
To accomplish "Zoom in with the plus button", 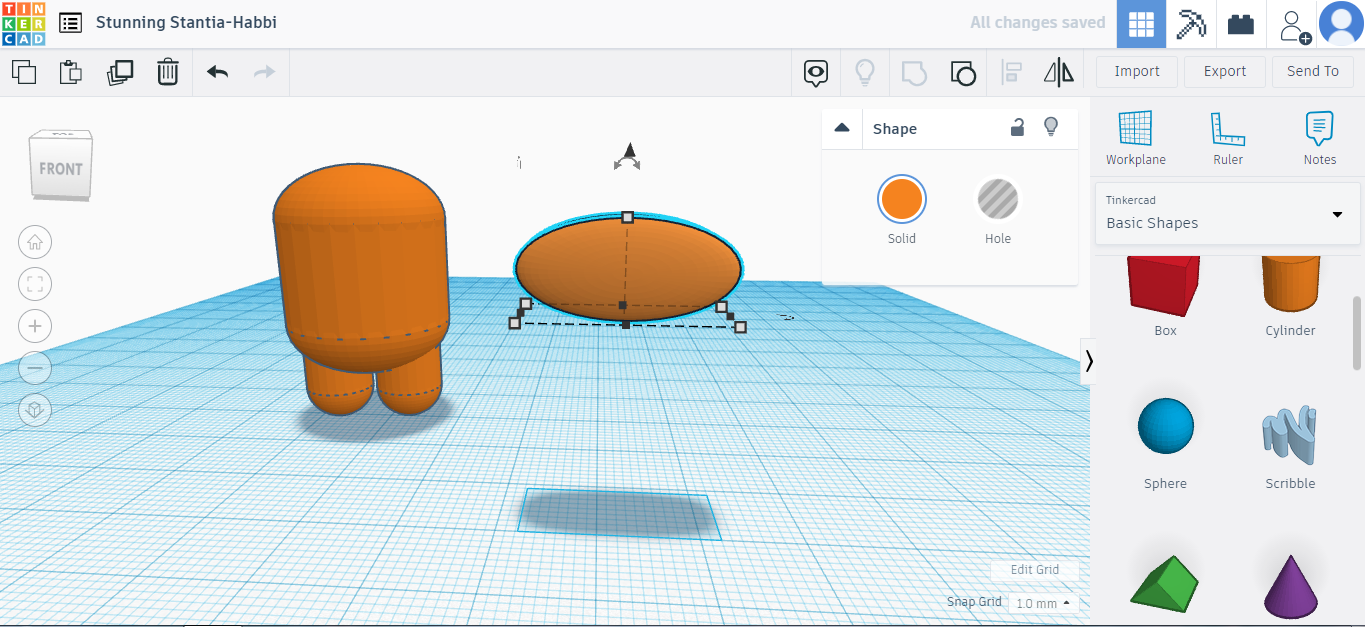I will (35, 326).
